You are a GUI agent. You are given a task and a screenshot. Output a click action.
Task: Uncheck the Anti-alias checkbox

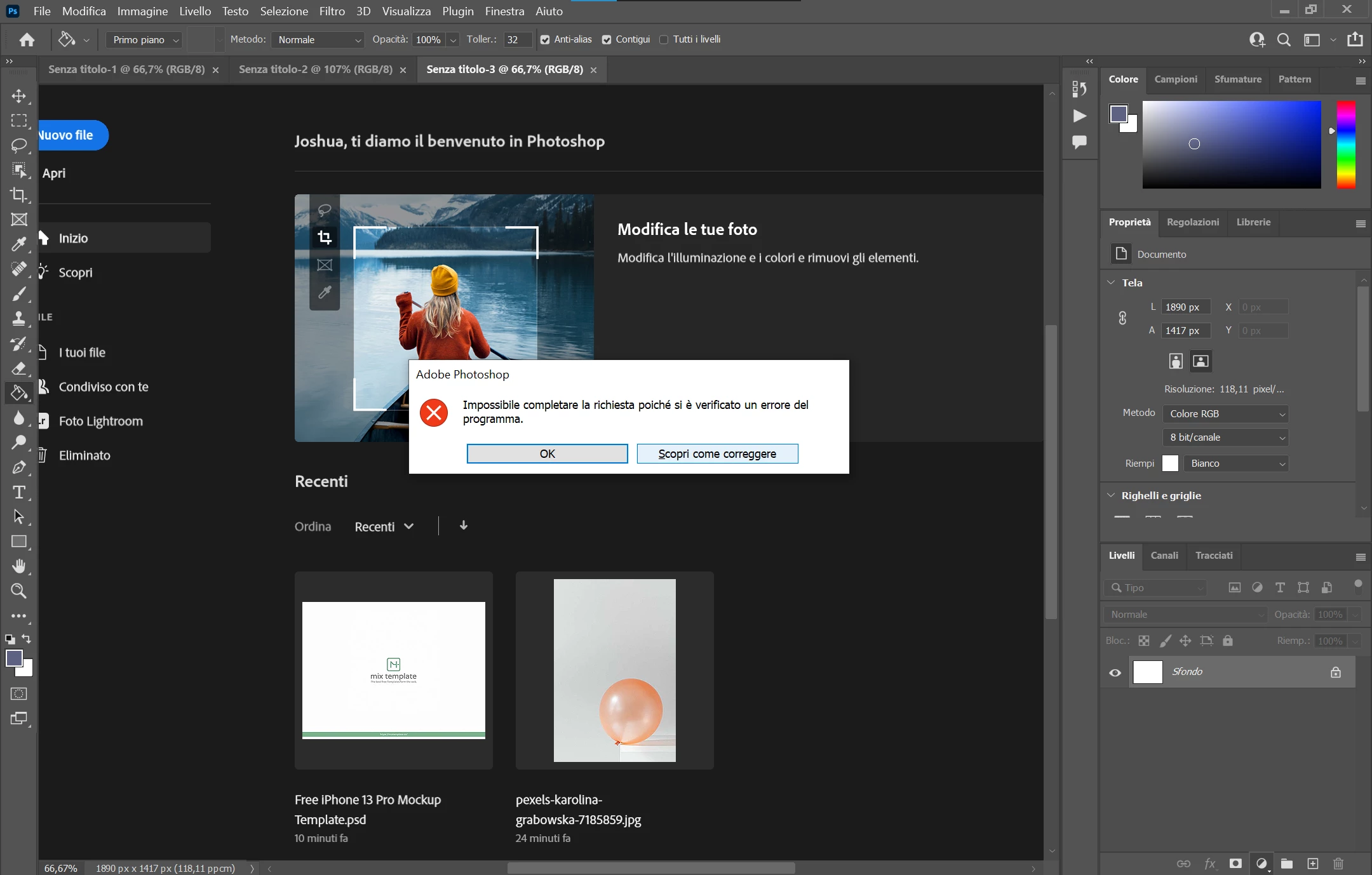point(545,40)
